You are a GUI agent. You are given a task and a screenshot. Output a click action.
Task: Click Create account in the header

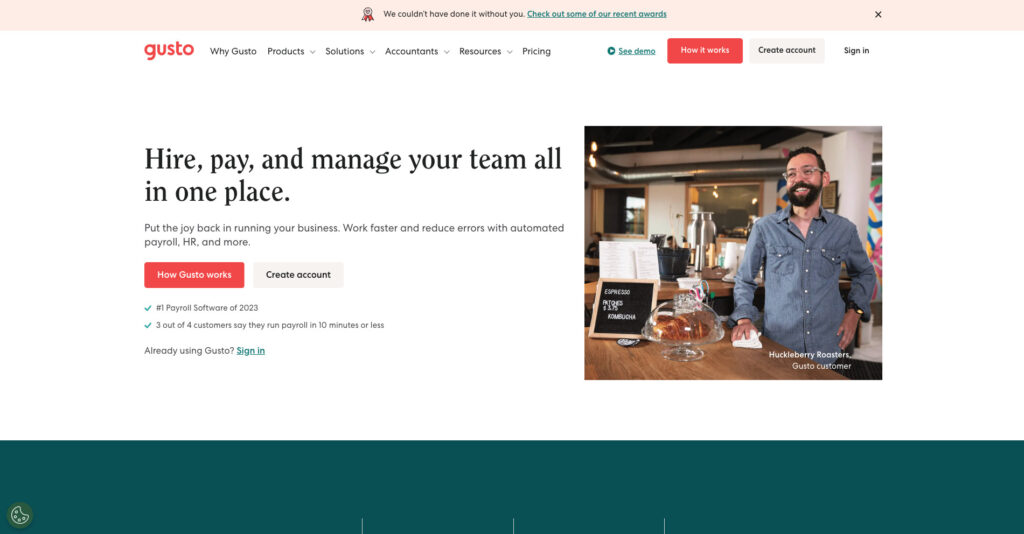[x=786, y=50]
